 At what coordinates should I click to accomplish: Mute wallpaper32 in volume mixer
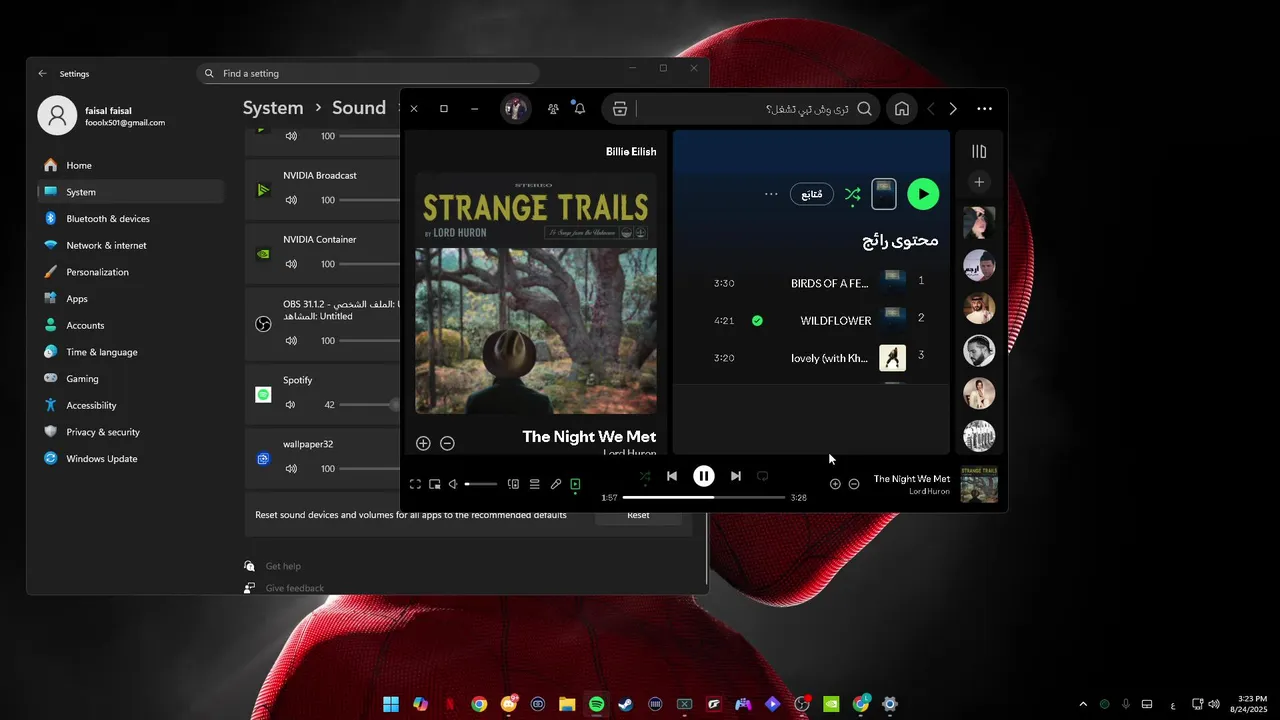click(291, 469)
